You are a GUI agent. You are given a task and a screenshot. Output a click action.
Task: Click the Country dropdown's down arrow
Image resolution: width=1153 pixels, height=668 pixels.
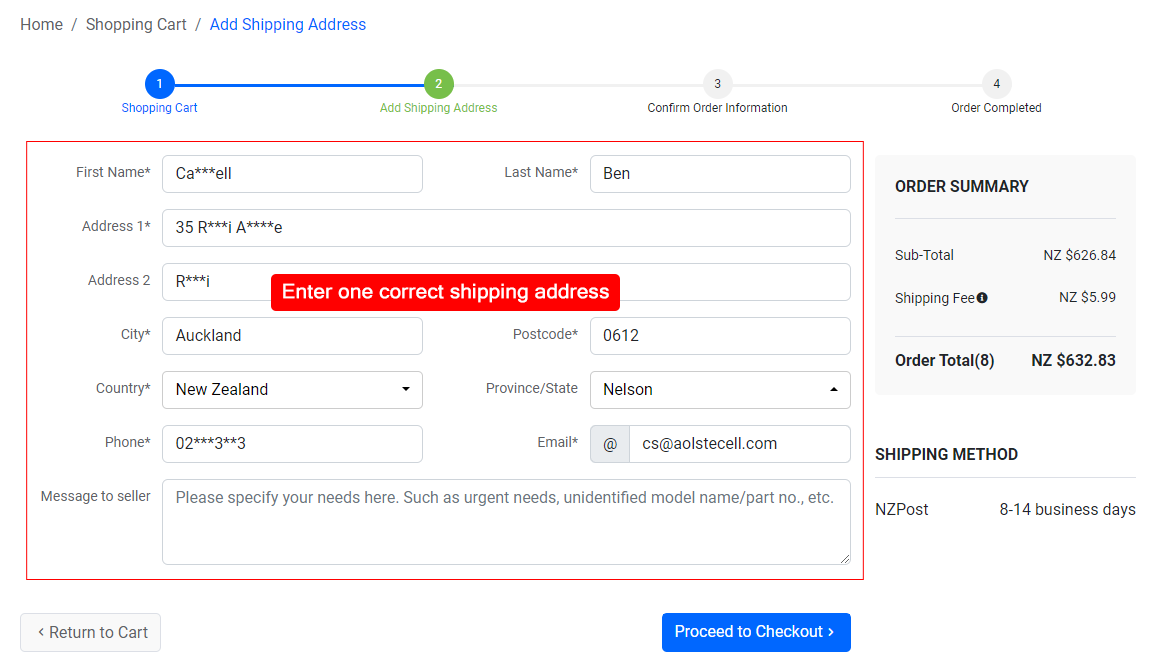(404, 389)
